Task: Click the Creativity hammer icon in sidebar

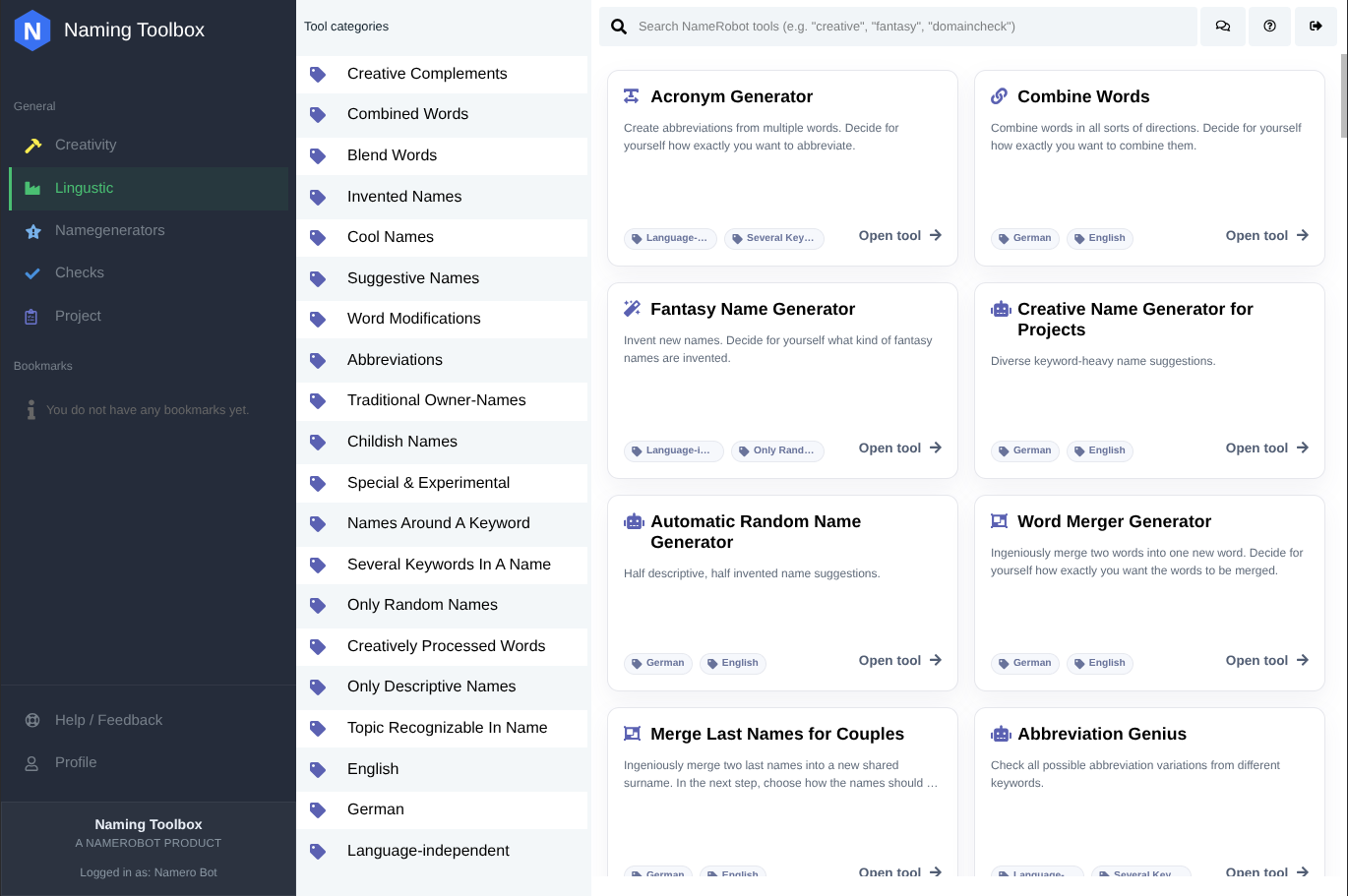Action: (x=32, y=146)
